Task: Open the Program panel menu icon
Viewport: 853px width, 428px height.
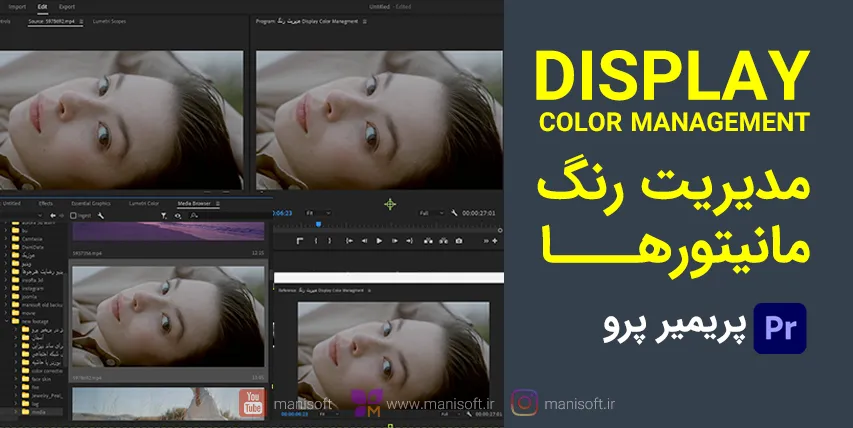Action: [364, 22]
